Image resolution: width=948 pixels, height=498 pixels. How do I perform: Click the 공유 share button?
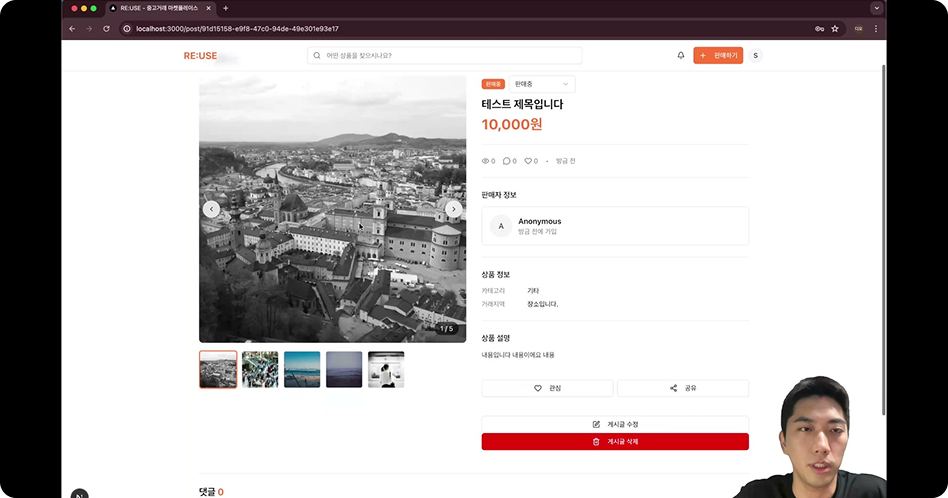683,388
